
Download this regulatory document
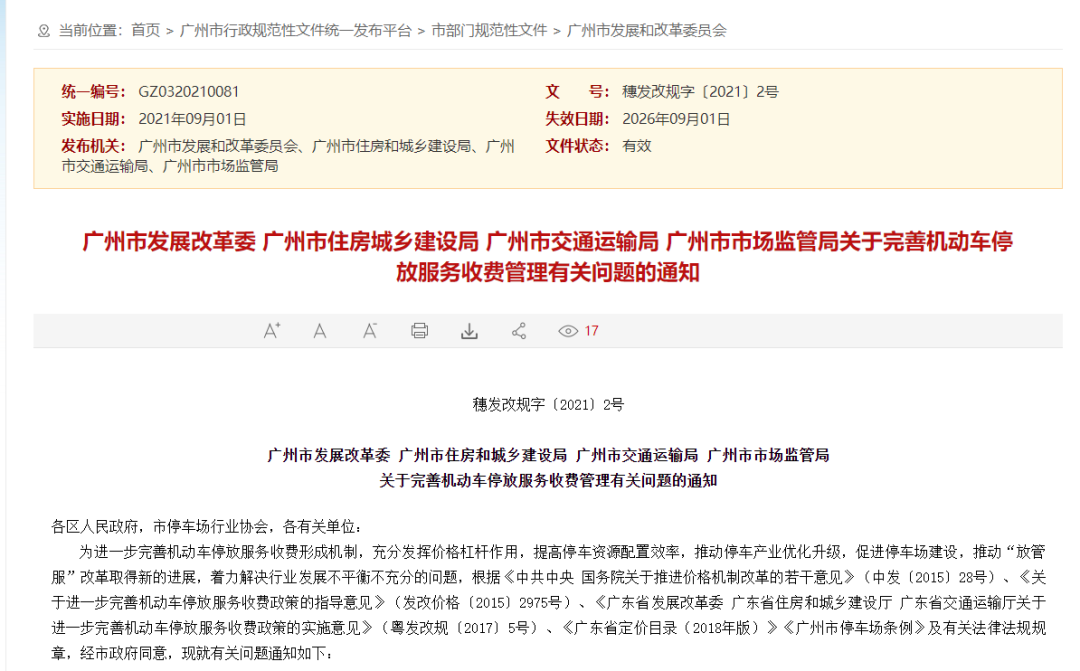tap(469, 330)
